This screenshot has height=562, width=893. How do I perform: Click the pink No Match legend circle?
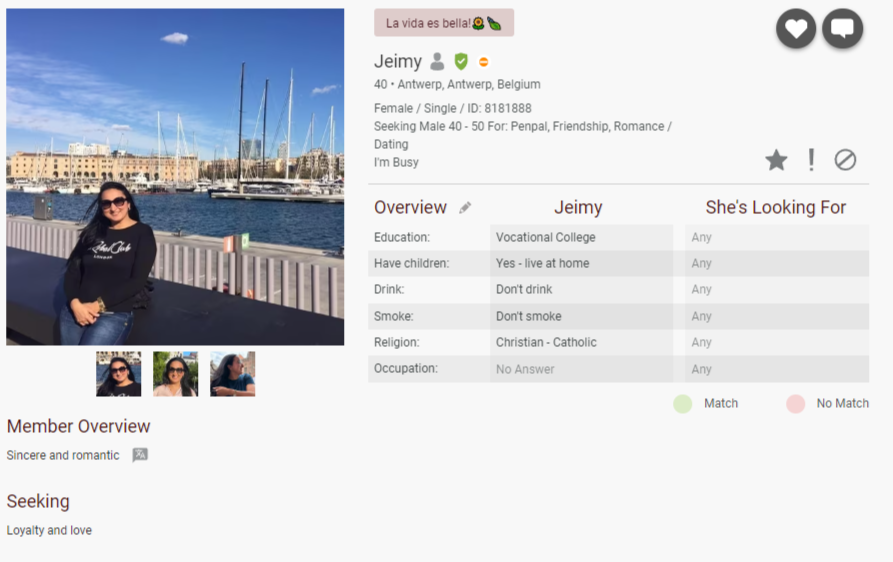pos(795,404)
